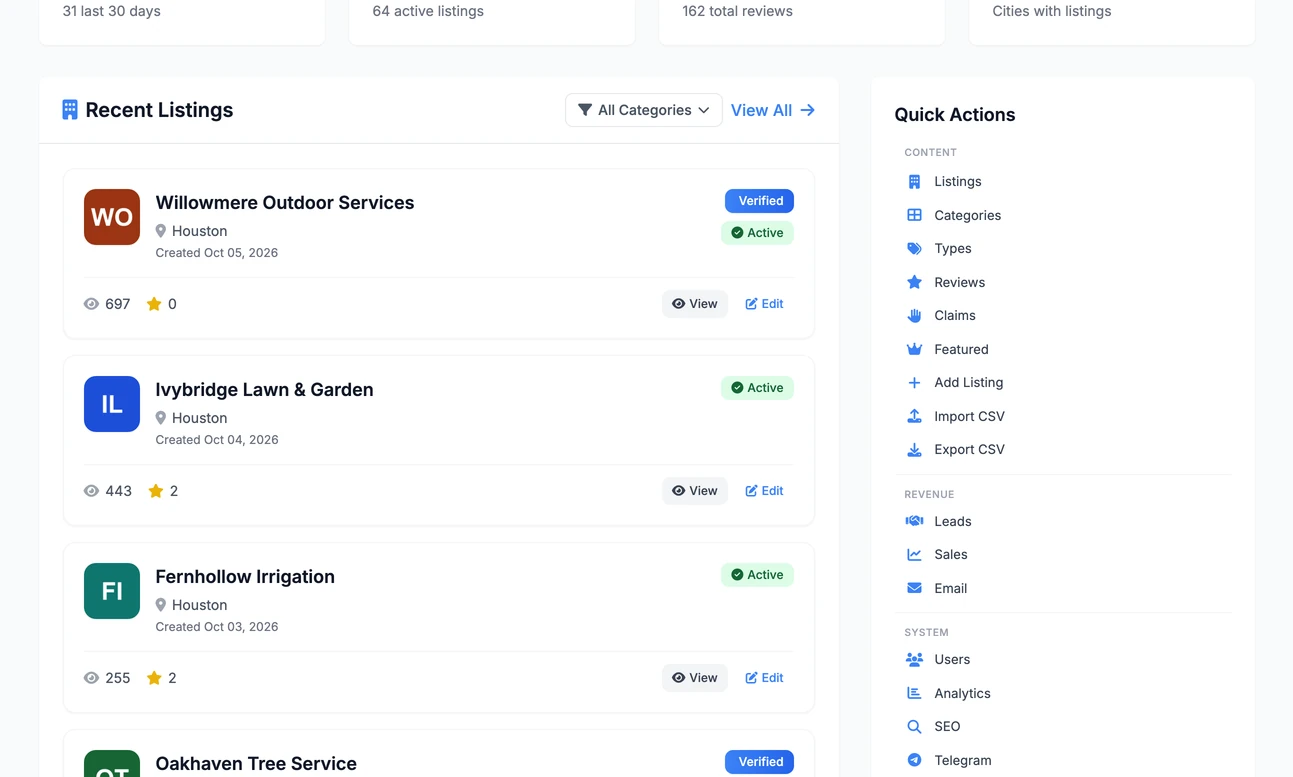Open Users group icon
The image size is (1293, 777).
pyautogui.click(x=914, y=659)
